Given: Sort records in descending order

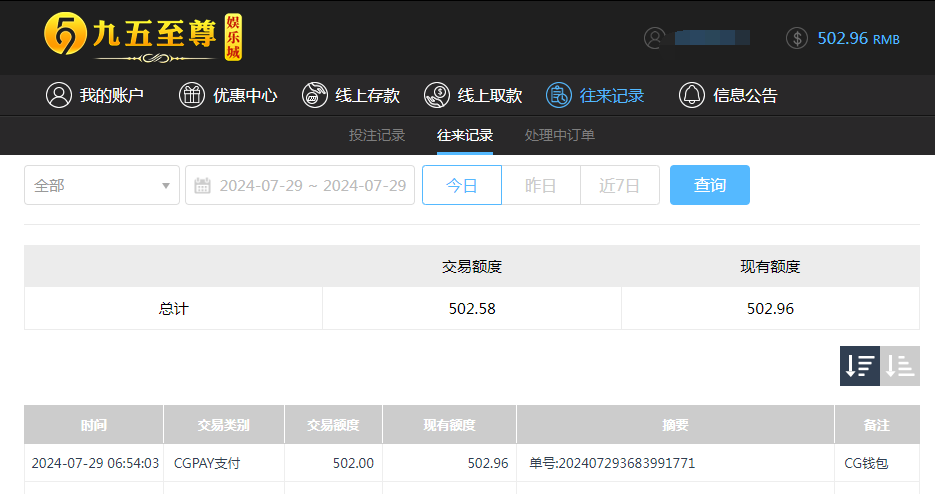Looking at the screenshot, I should point(859,366).
